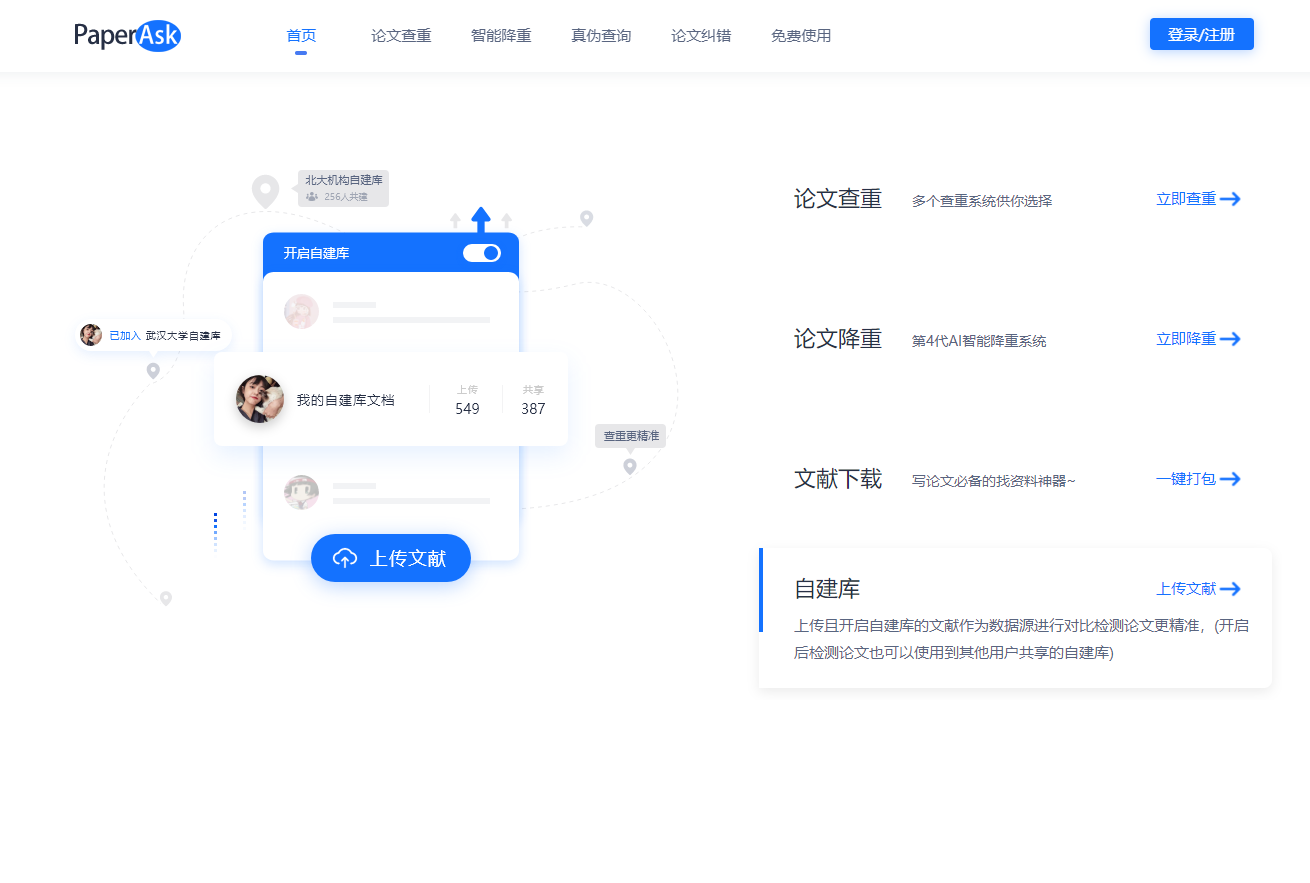
Task: Open the 首页 navigation tab
Action: (301, 36)
